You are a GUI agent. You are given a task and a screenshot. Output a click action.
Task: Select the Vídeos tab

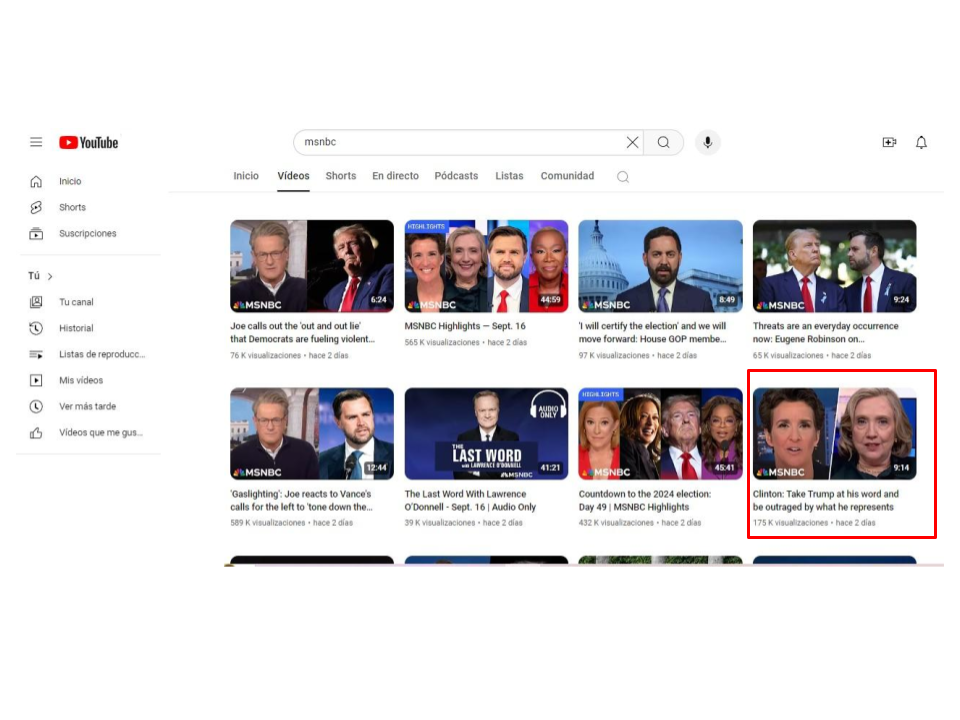pyautogui.click(x=293, y=176)
